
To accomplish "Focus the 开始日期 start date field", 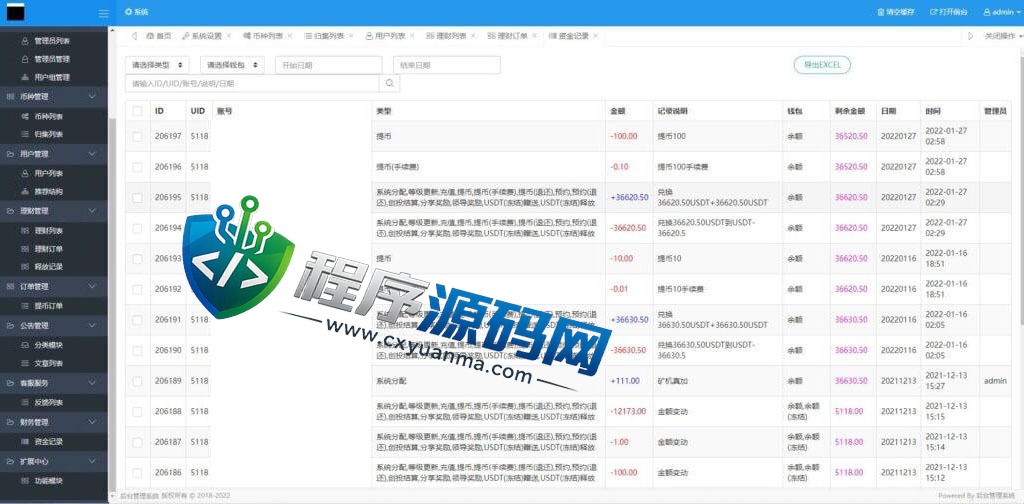I will 328,65.
